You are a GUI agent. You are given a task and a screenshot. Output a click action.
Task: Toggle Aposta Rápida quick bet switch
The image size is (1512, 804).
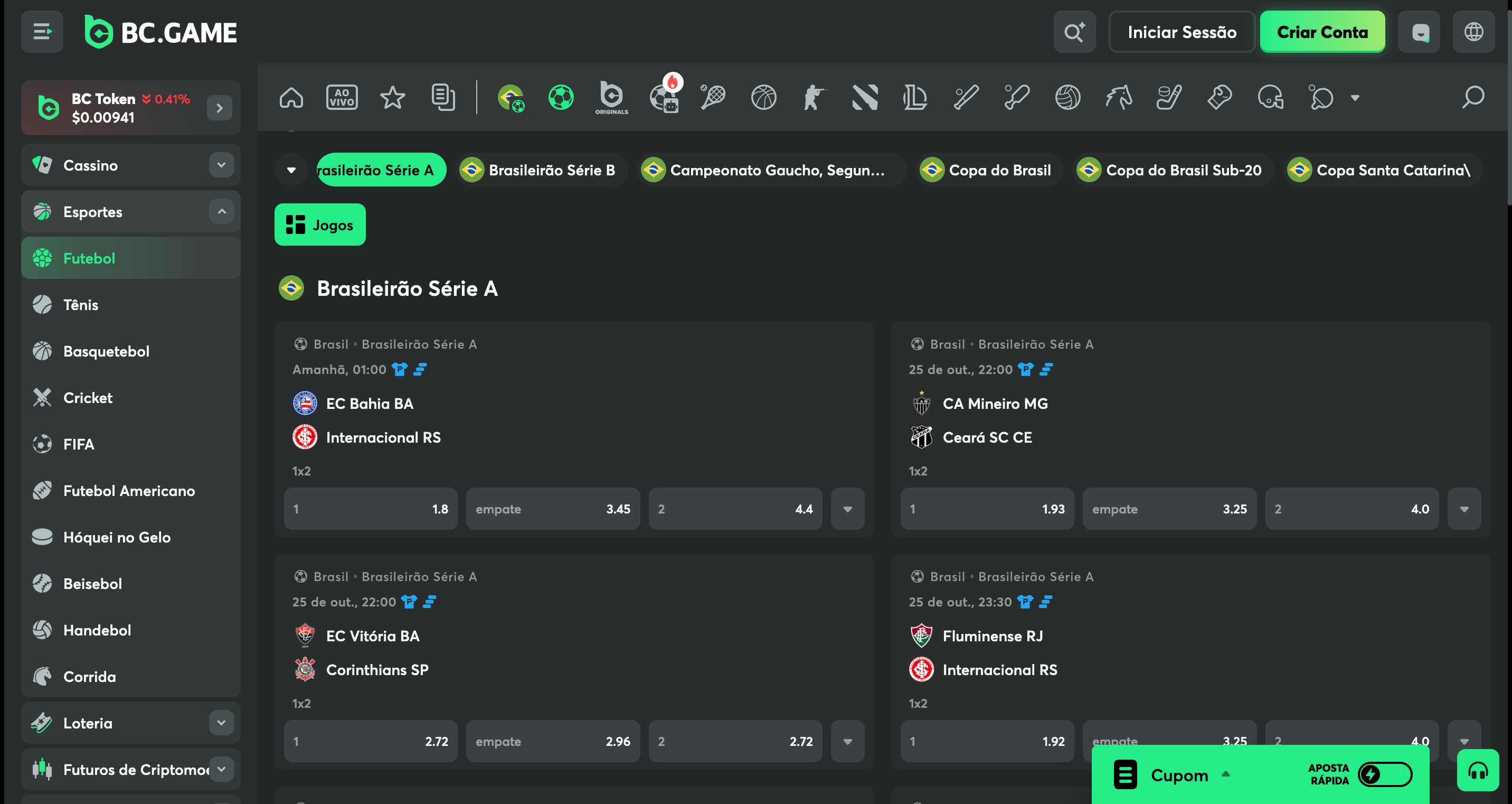(x=1385, y=774)
